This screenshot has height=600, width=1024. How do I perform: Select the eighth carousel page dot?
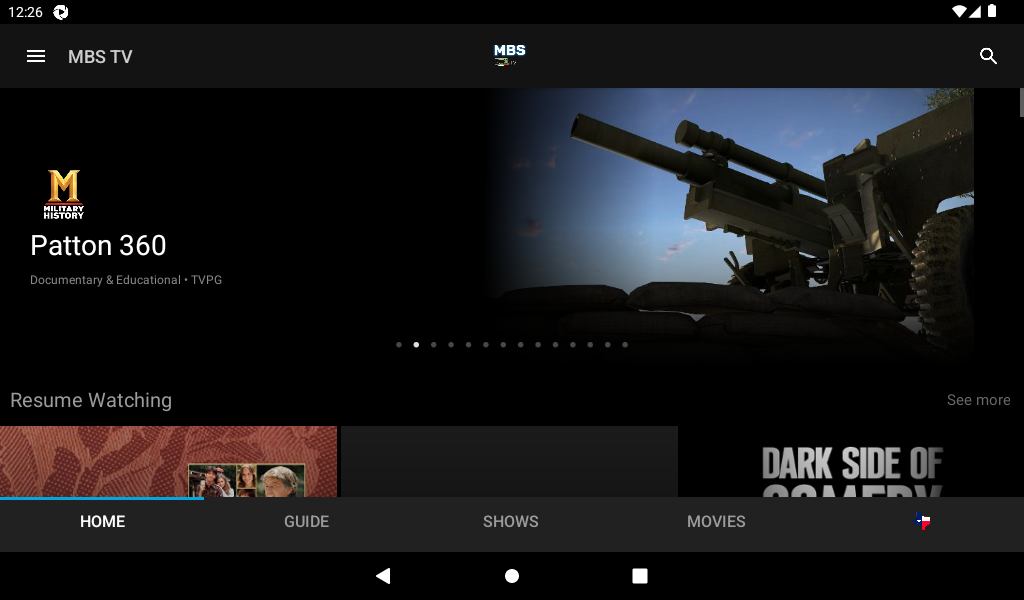coord(520,345)
